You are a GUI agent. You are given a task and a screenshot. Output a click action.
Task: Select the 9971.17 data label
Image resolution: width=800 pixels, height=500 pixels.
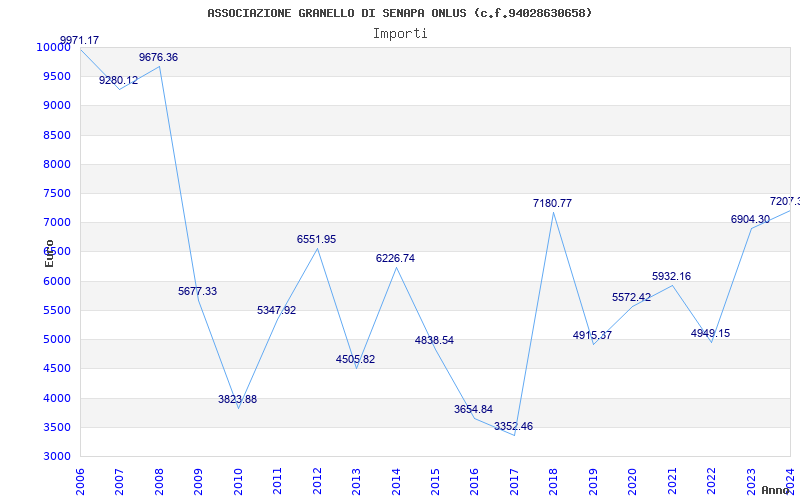point(80,40)
